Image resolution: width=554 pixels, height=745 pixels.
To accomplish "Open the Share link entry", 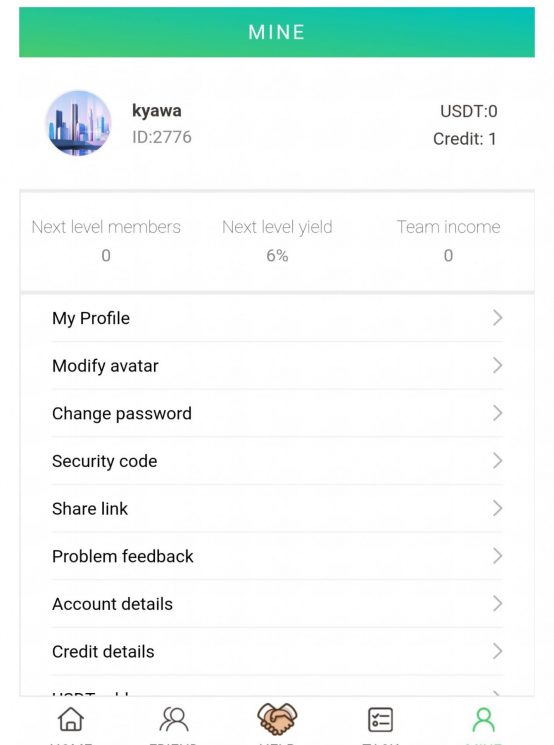I will click(277, 508).
